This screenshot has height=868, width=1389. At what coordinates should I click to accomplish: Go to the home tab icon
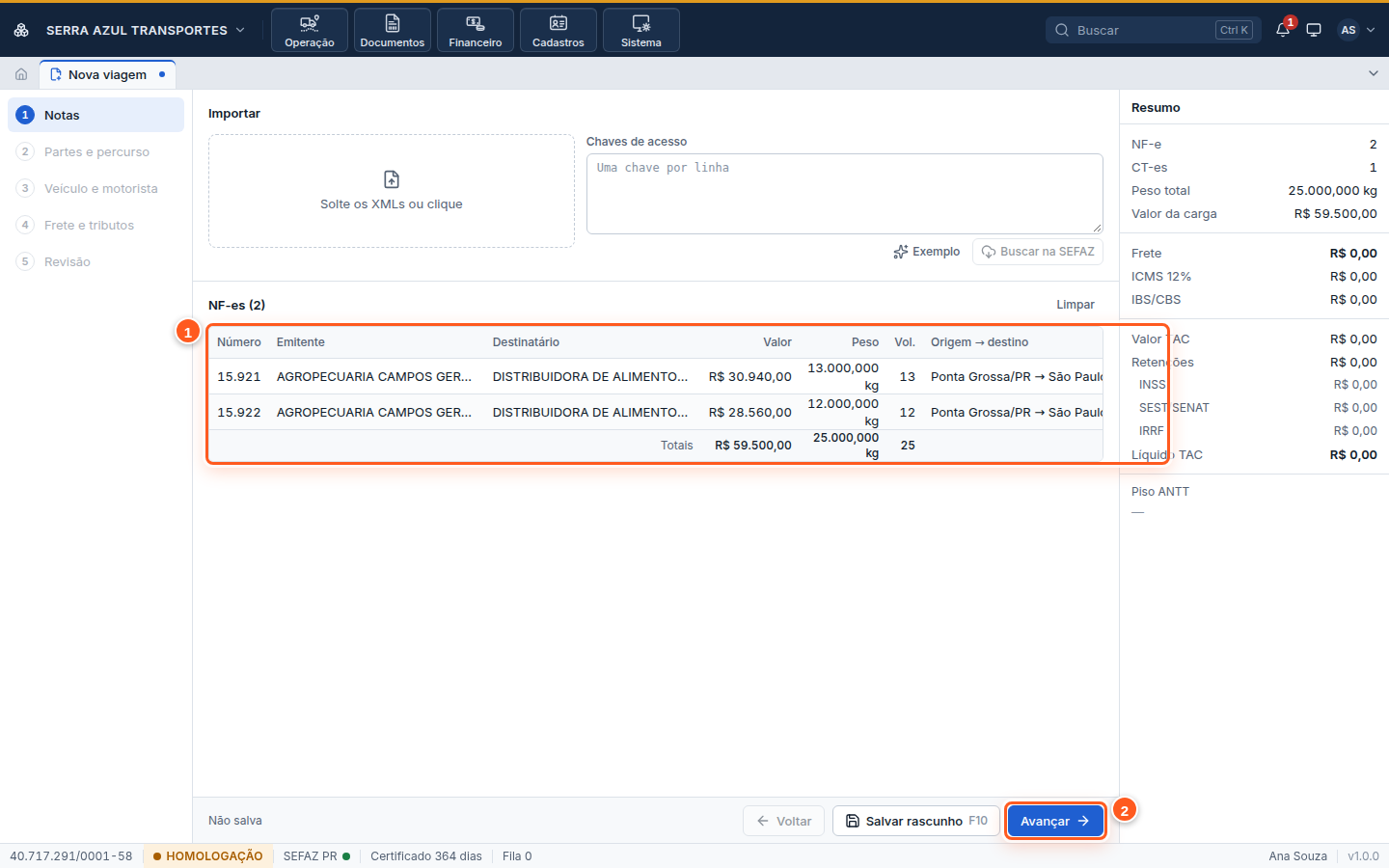[x=21, y=74]
